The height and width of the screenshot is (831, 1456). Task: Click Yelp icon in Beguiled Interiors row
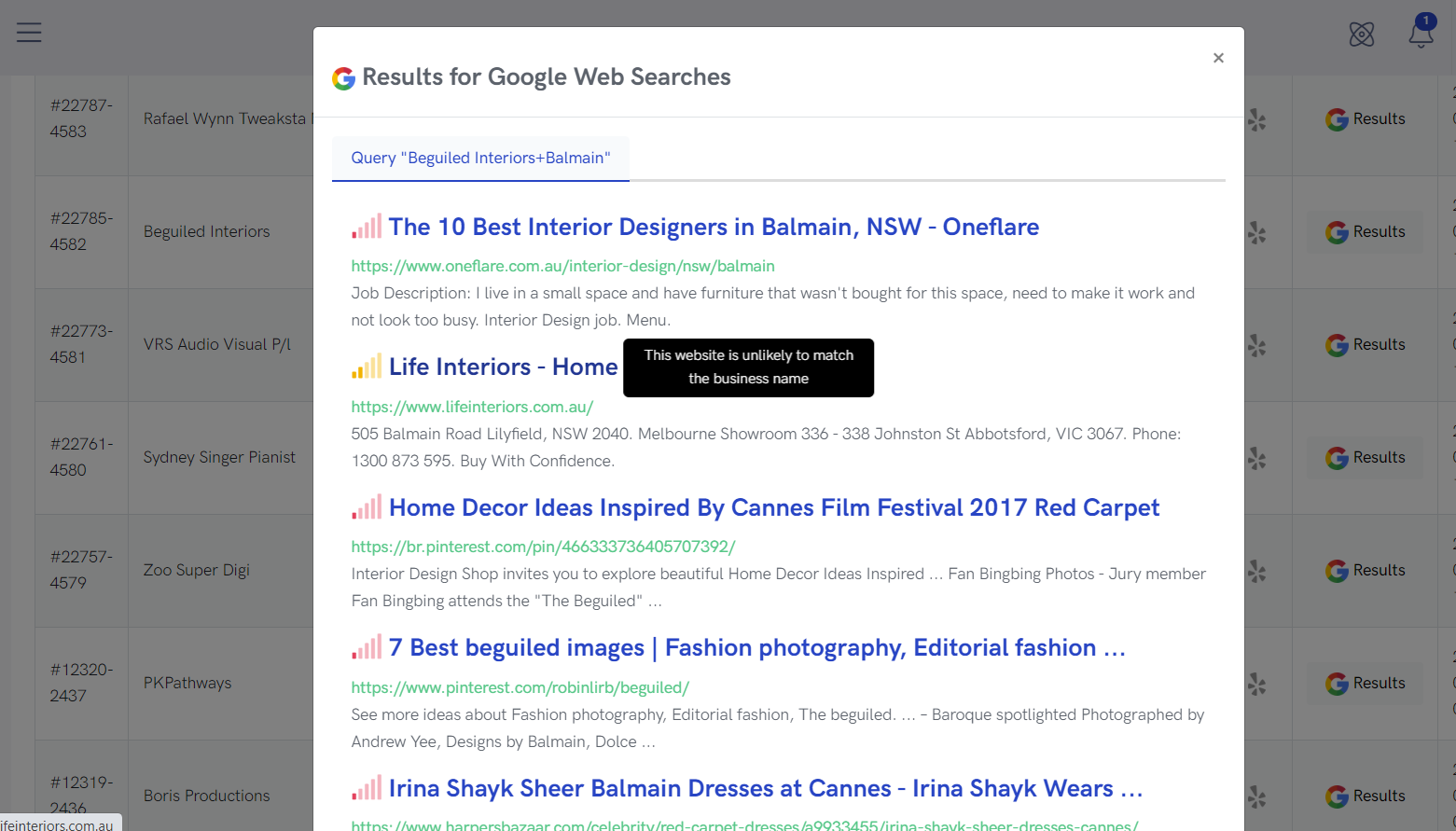[1257, 233]
